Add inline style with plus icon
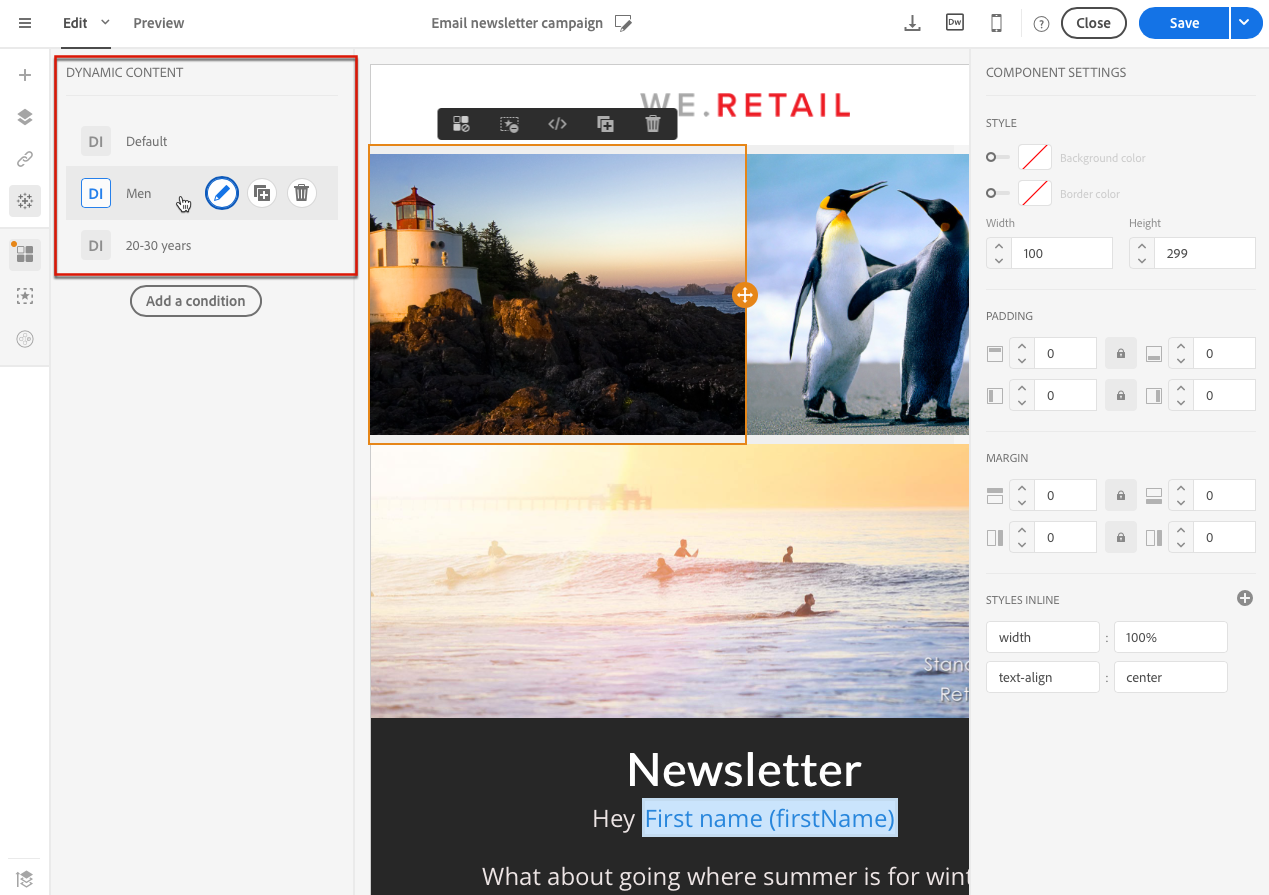This screenshot has width=1269, height=895. tap(1245, 598)
